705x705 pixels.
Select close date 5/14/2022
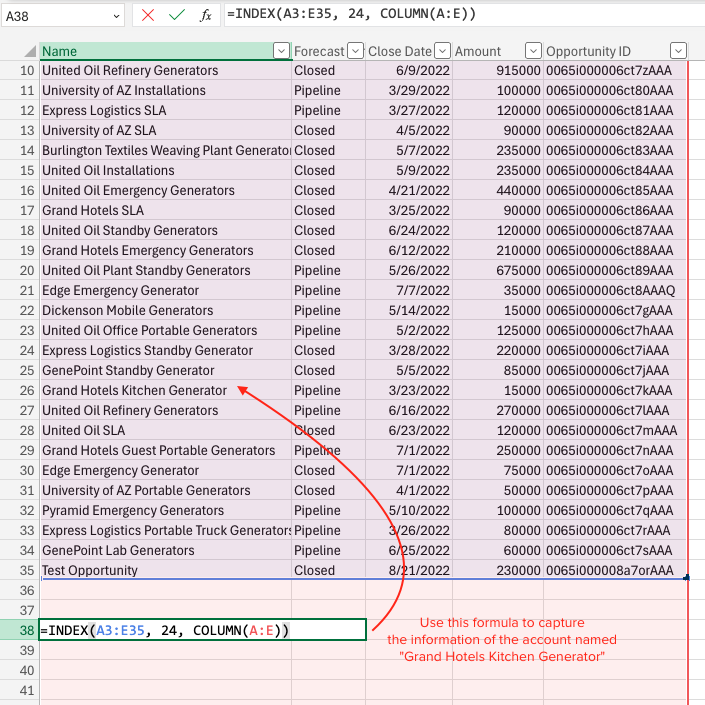coord(409,310)
